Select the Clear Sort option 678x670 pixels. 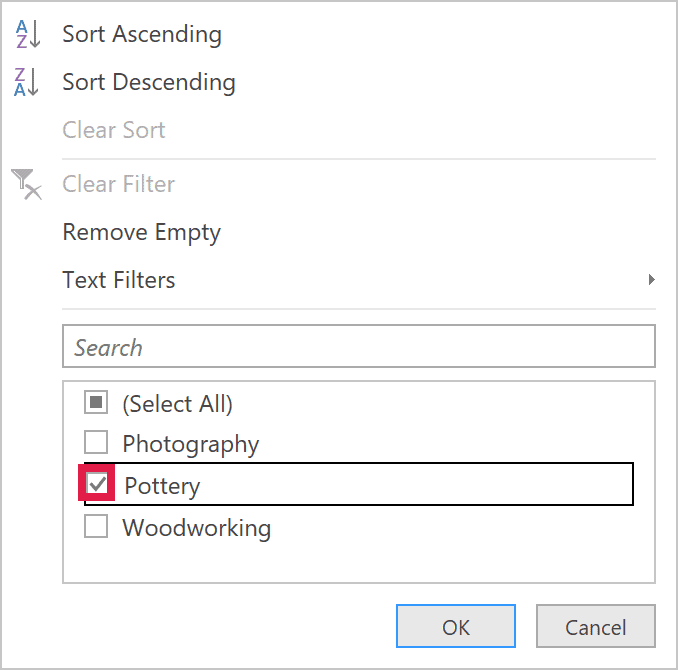pyautogui.click(x=114, y=130)
